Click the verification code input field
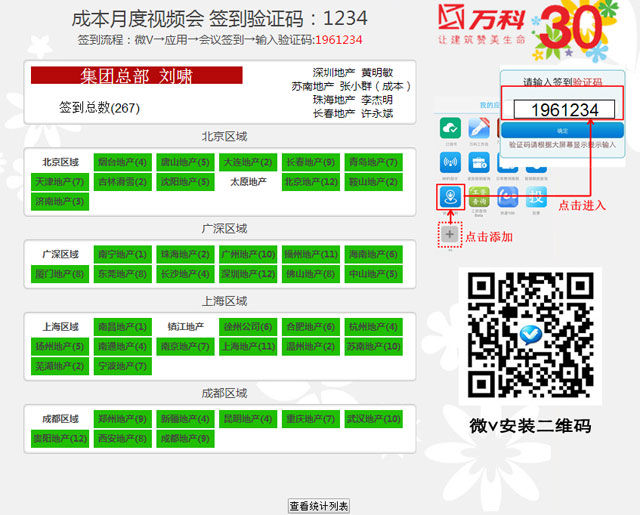The height and width of the screenshot is (515, 640). [x=564, y=110]
